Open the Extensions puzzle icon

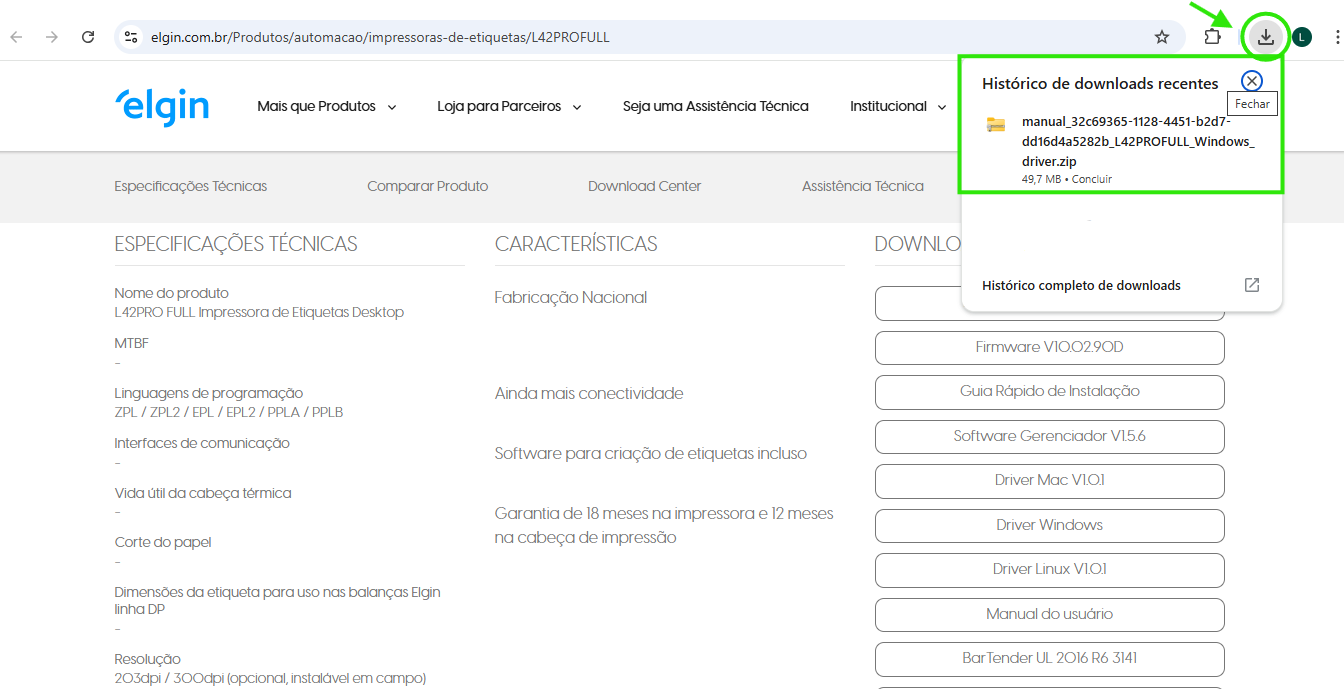pos(1212,37)
